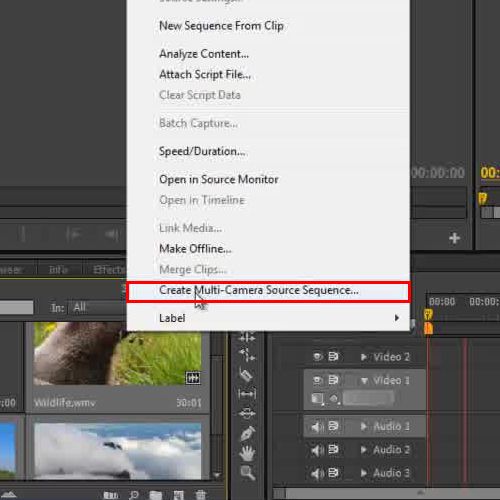Choose Attach Script File...

tap(268, 74)
